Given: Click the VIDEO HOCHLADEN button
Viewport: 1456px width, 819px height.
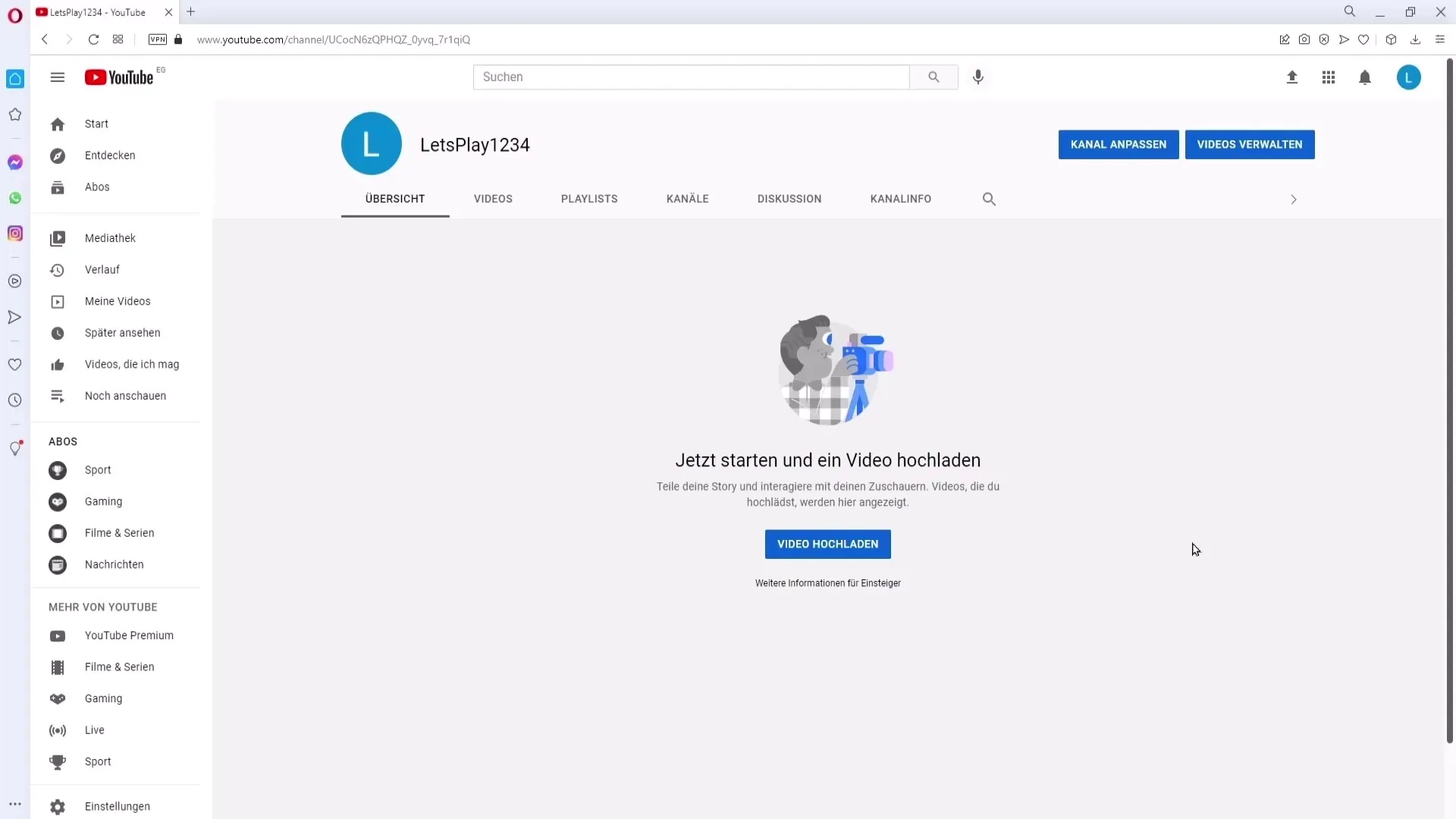Looking at the screenshot, I should pyautogui.click(x=827, y=544).
